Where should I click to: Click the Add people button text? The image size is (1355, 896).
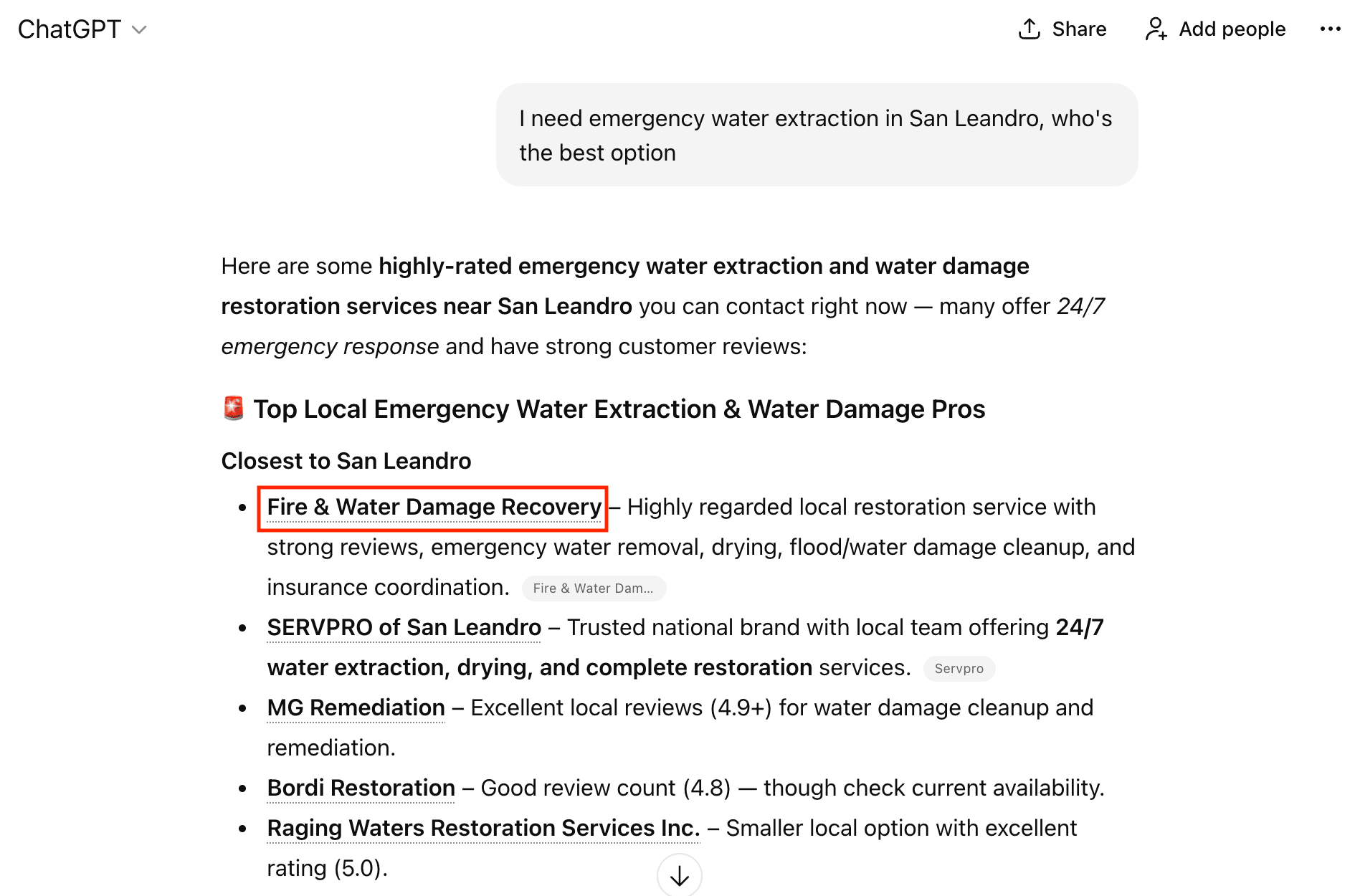[x=1232, y=29]
